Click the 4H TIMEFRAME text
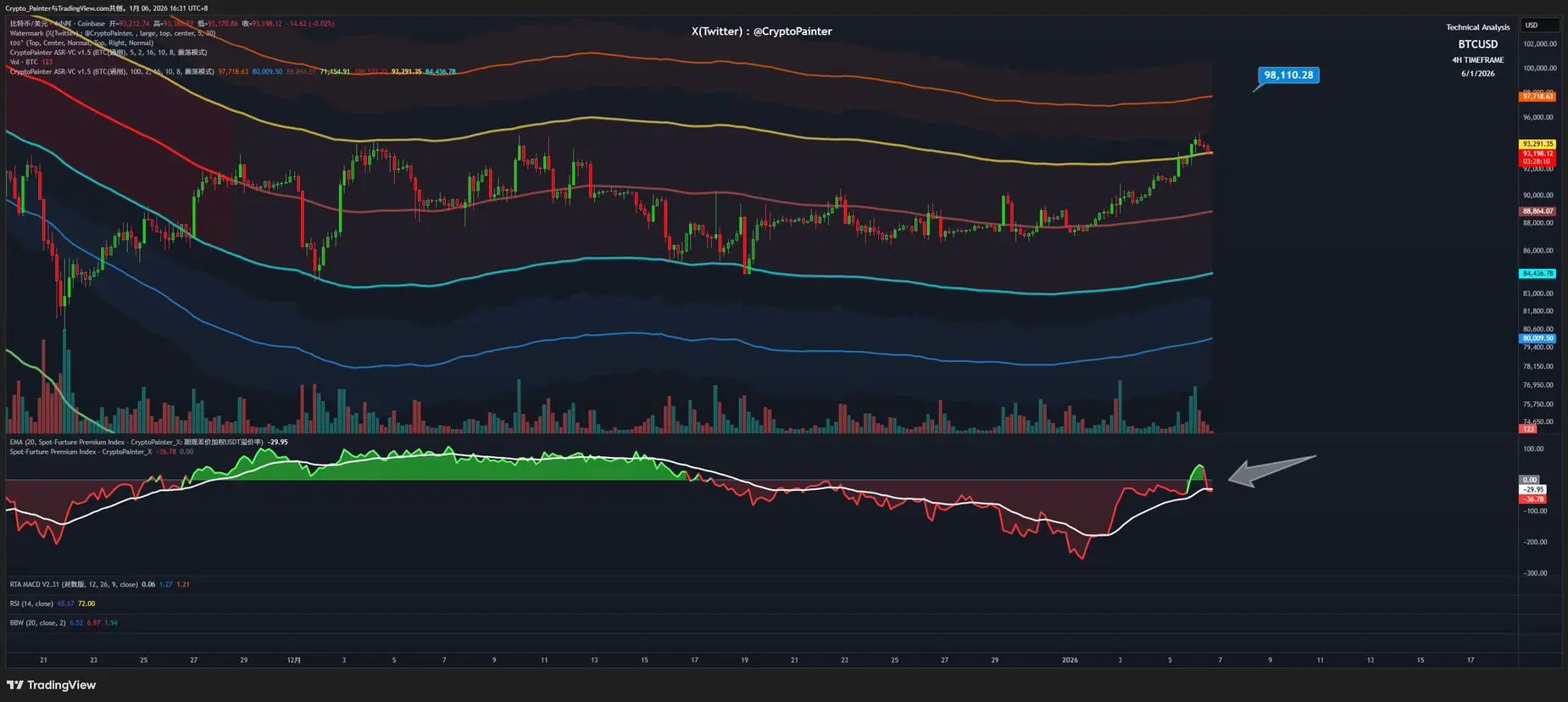Image resolution: width=1568 pixels, height=702 pixels. 1477,60
